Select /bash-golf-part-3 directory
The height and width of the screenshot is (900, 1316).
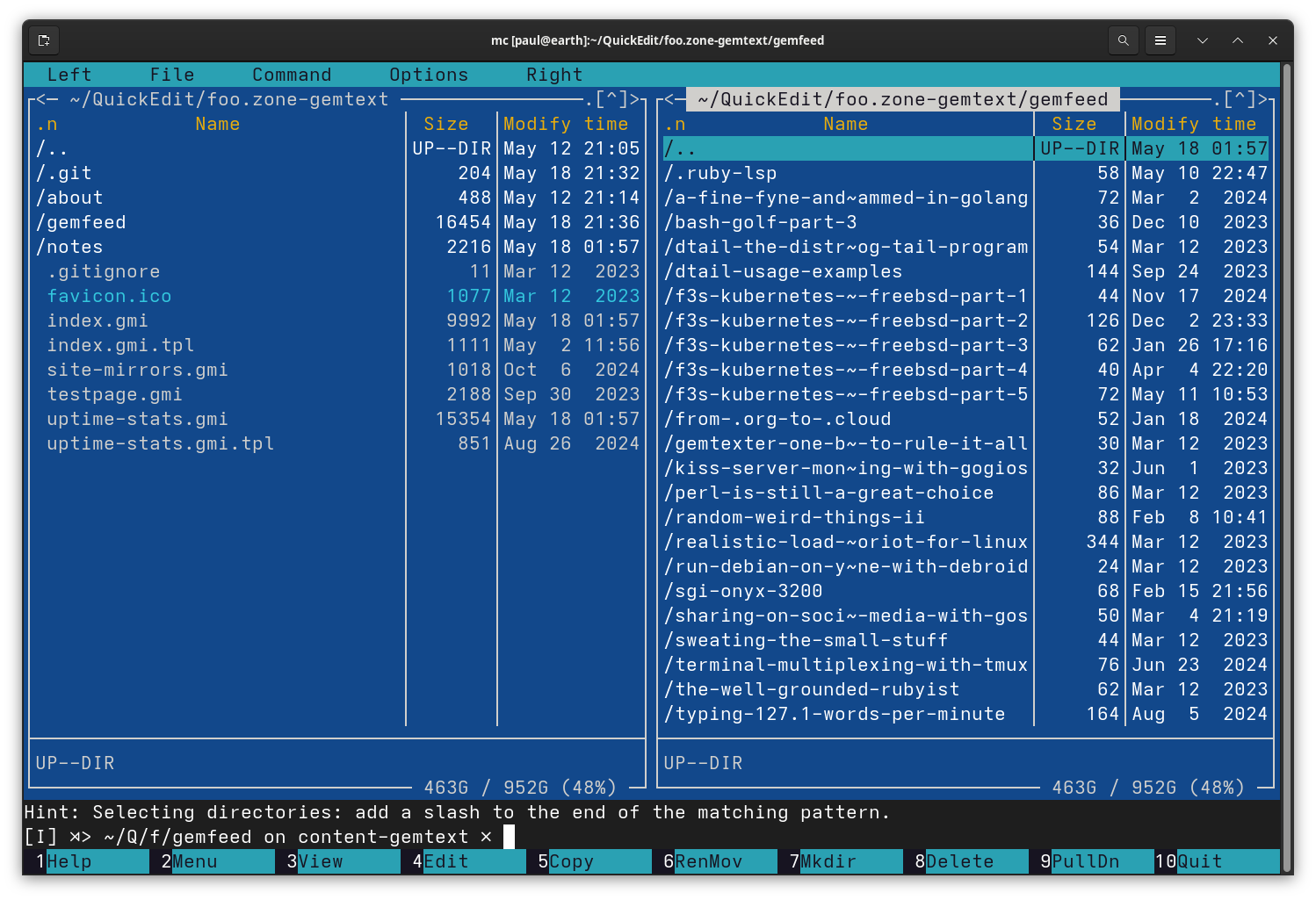[966, 222]
